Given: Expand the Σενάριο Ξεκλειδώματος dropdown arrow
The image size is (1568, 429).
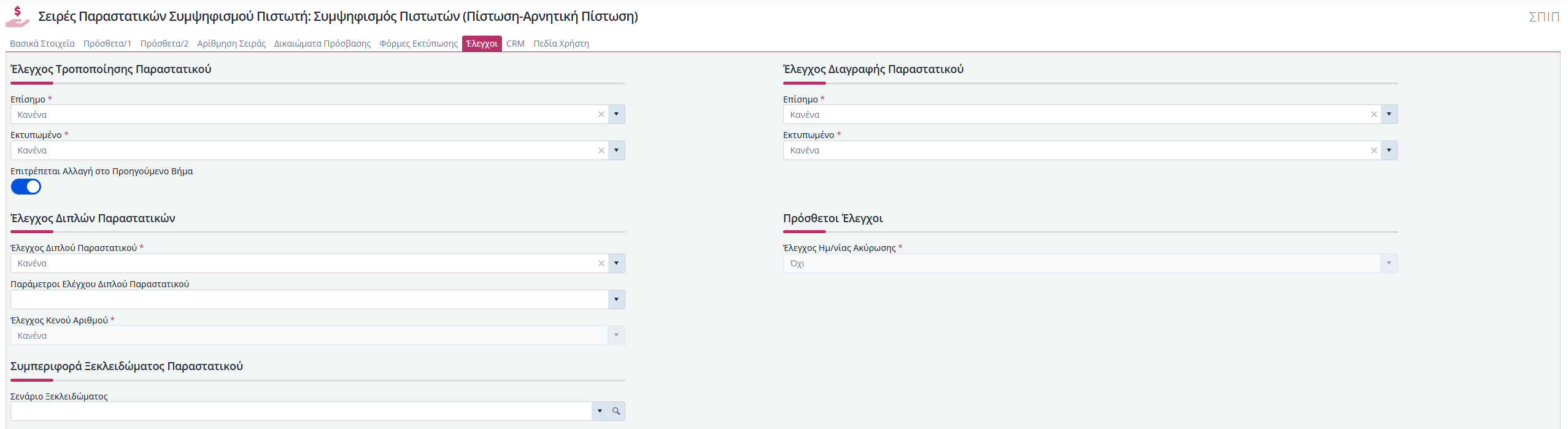Looking at the screenshot, I should [x=600, y=411].
